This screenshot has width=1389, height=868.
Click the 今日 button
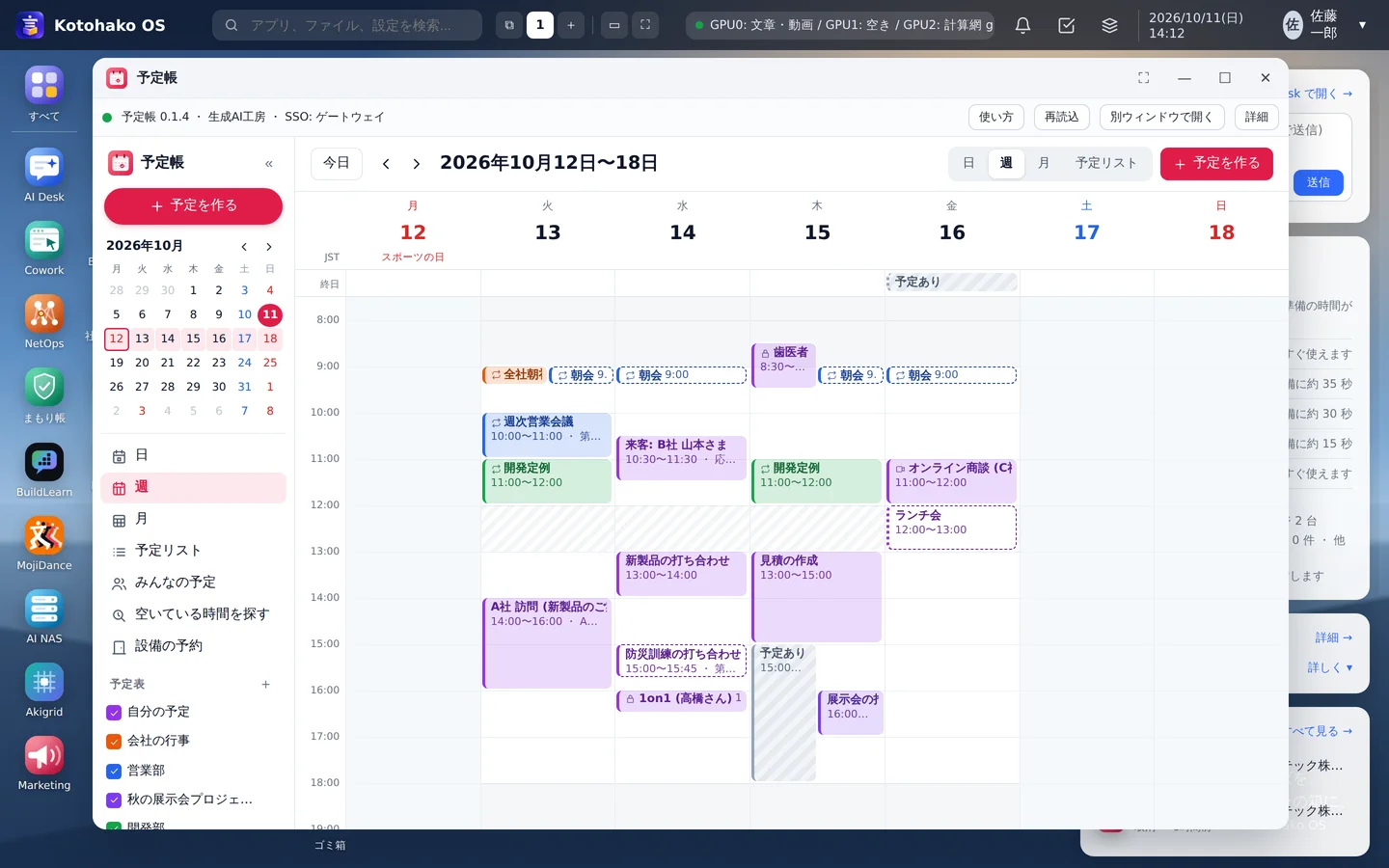pyautogui.click(x=337, y=164)
